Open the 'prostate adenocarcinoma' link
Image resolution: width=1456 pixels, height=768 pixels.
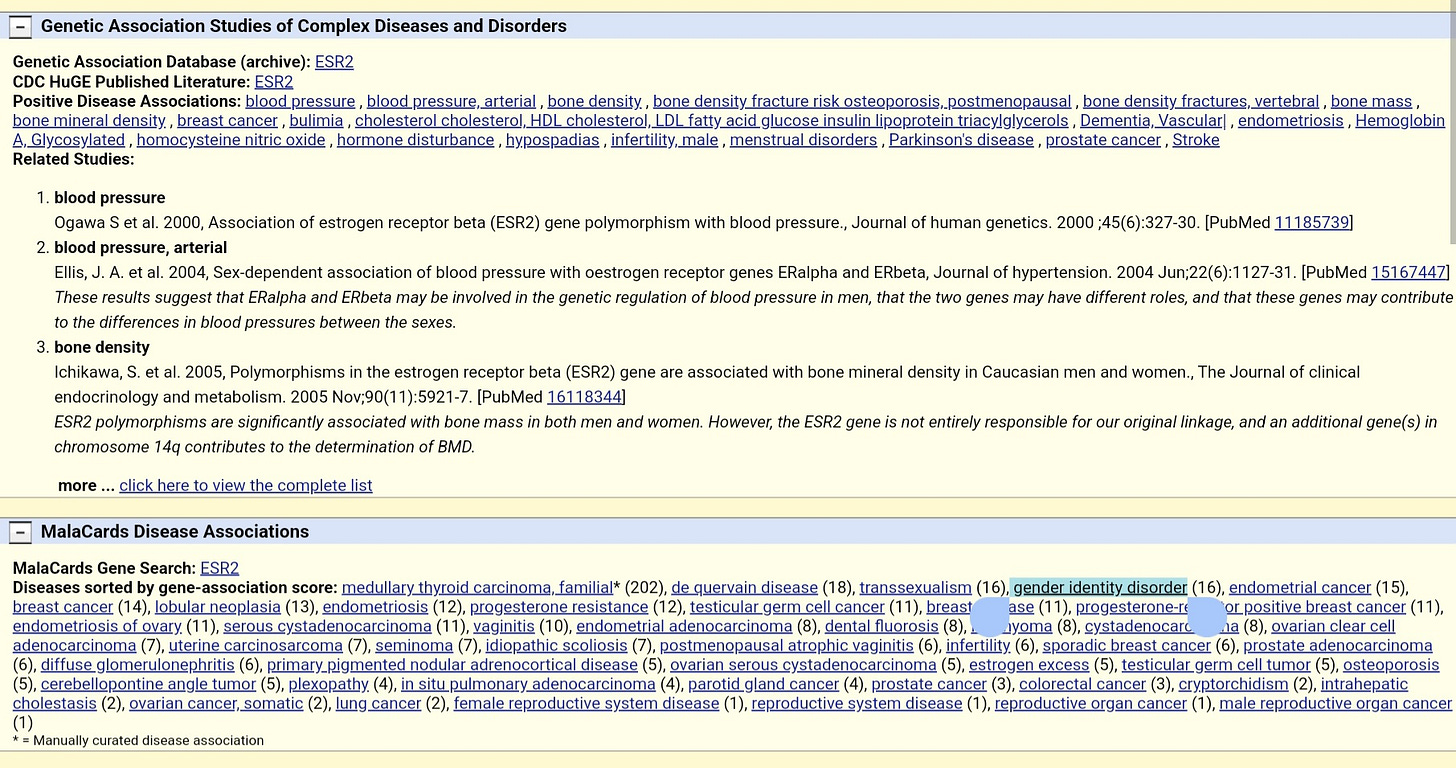point(1338,646)
